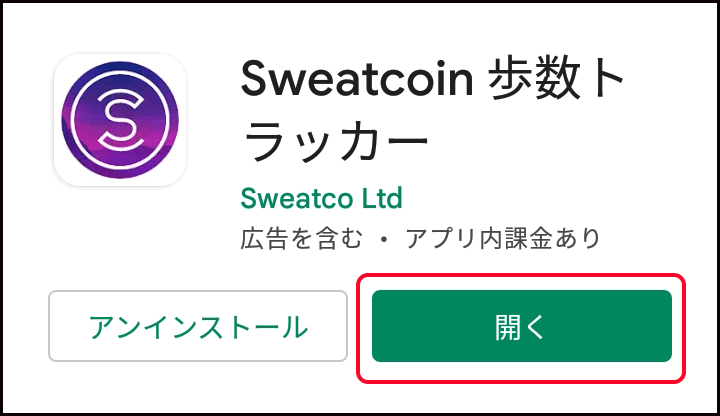View the developer named under the title
Viewport: 720px width, 416px height.
[321, 198]
